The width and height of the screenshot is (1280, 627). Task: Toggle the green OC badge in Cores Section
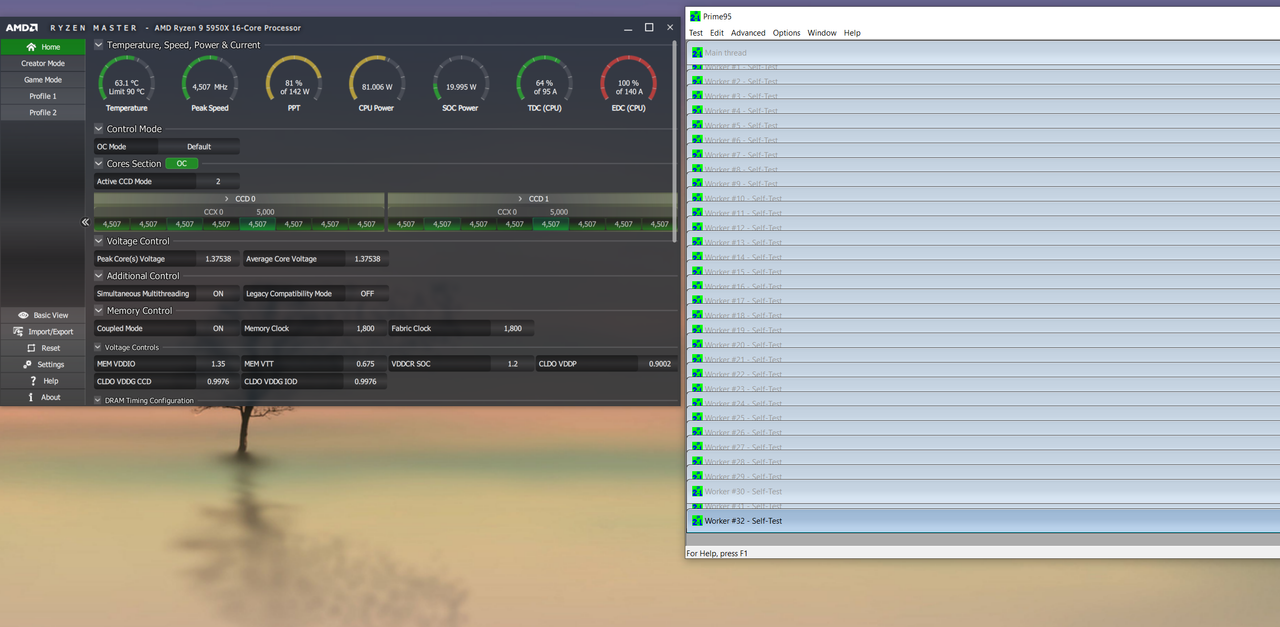181,163
